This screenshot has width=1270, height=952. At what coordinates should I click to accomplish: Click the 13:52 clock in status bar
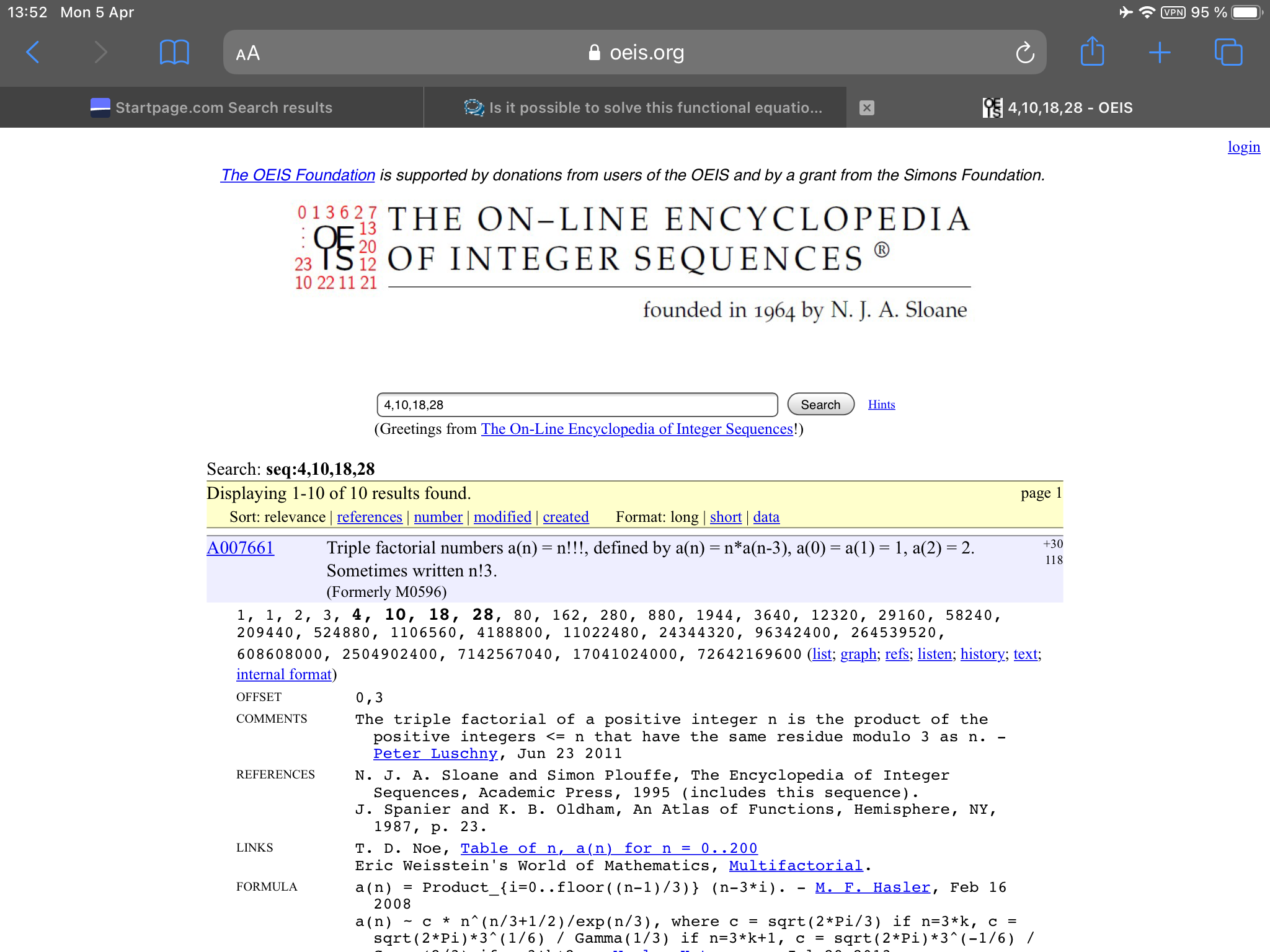[27, 12]
